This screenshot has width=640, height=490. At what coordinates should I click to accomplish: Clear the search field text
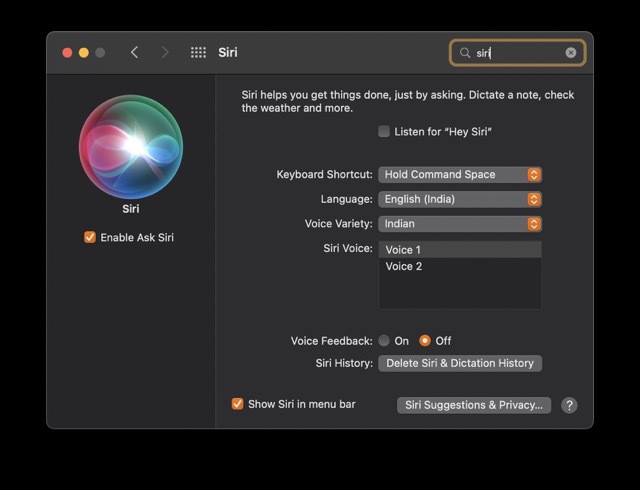tap(571, 53)
